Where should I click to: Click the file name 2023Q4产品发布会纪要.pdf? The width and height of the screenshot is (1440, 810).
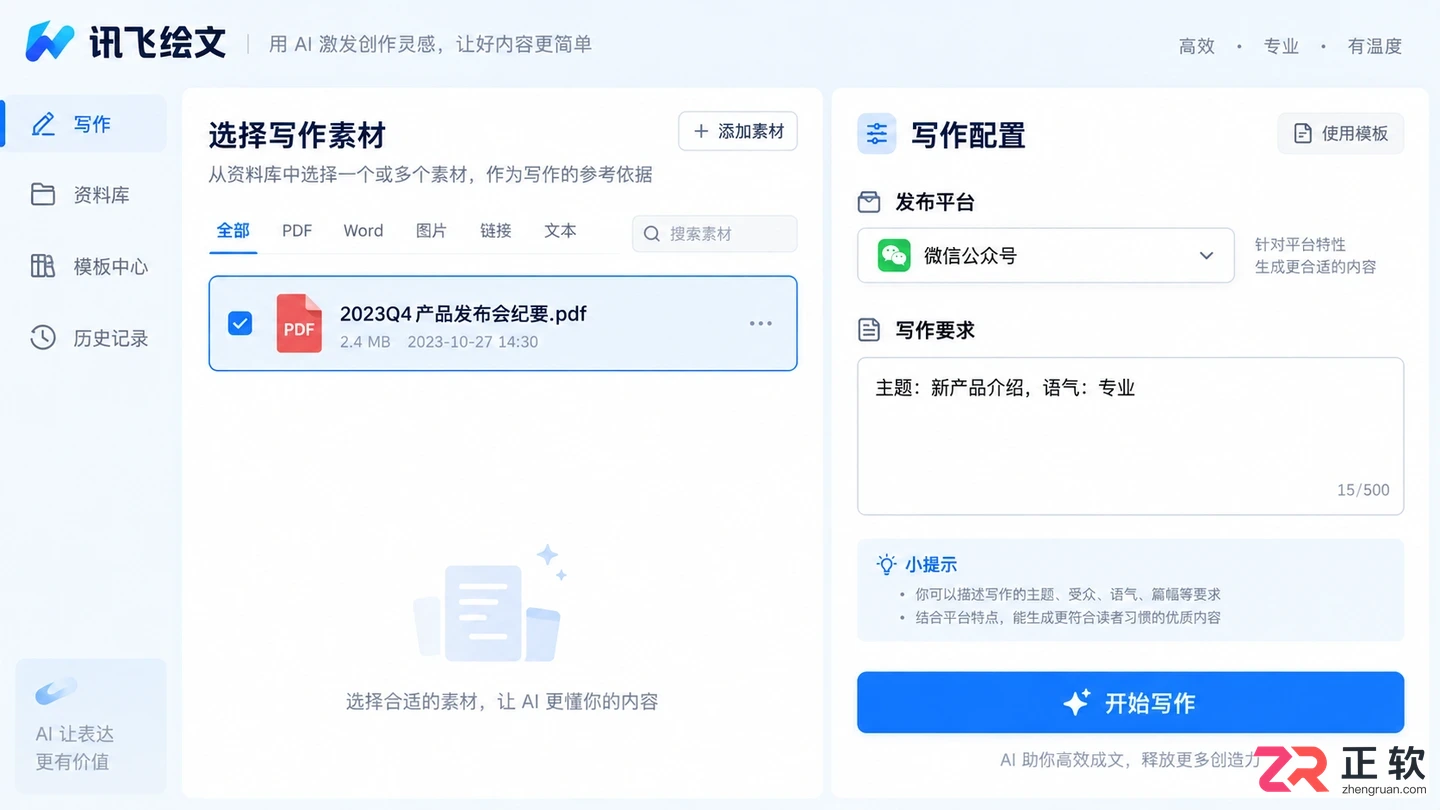pyautogui.click(x=463, y=314)
